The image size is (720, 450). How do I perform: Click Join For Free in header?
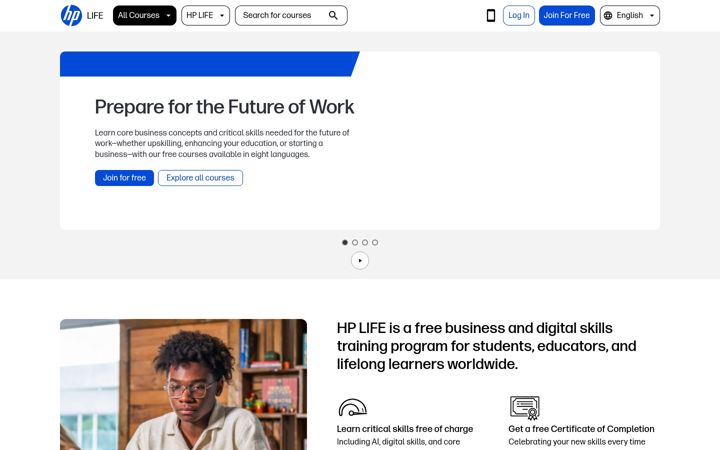(567, 16)
